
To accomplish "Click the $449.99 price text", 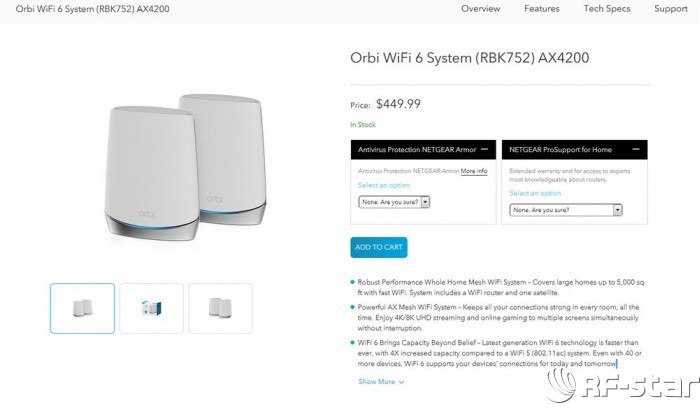I will 398,103.
